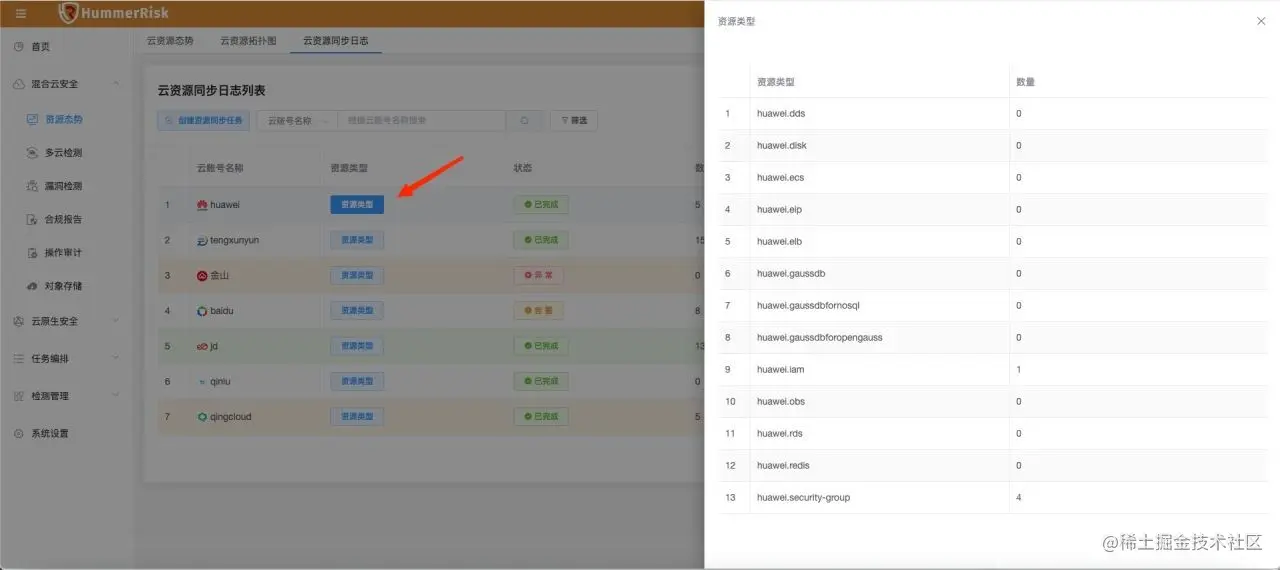This screenshot has width=1280, height=570.
Task: Click the huawei.security-group row text
Action: click(804, 497)
